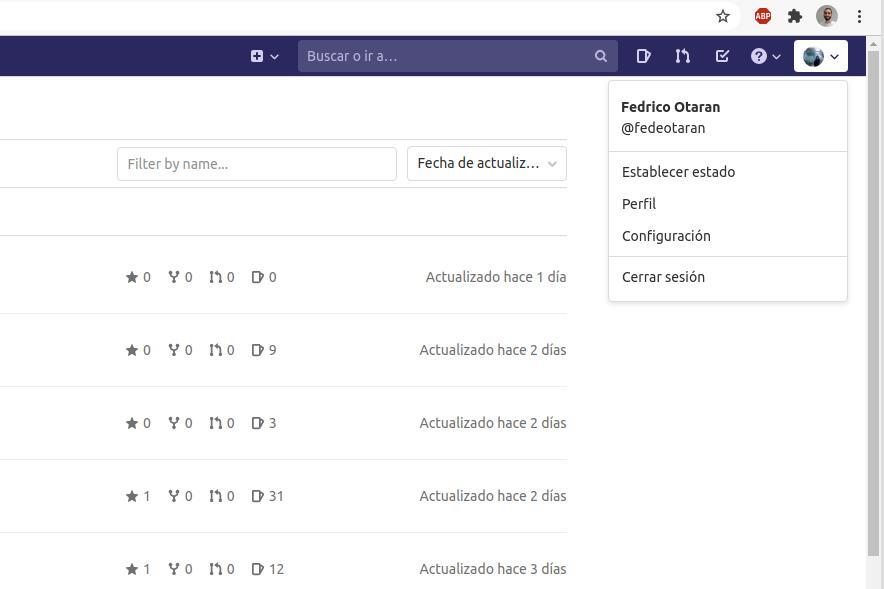Screen dimensions: 884x589
Task: Click 'Actualizado hace 1 día' text
Action: pos(496,277)
